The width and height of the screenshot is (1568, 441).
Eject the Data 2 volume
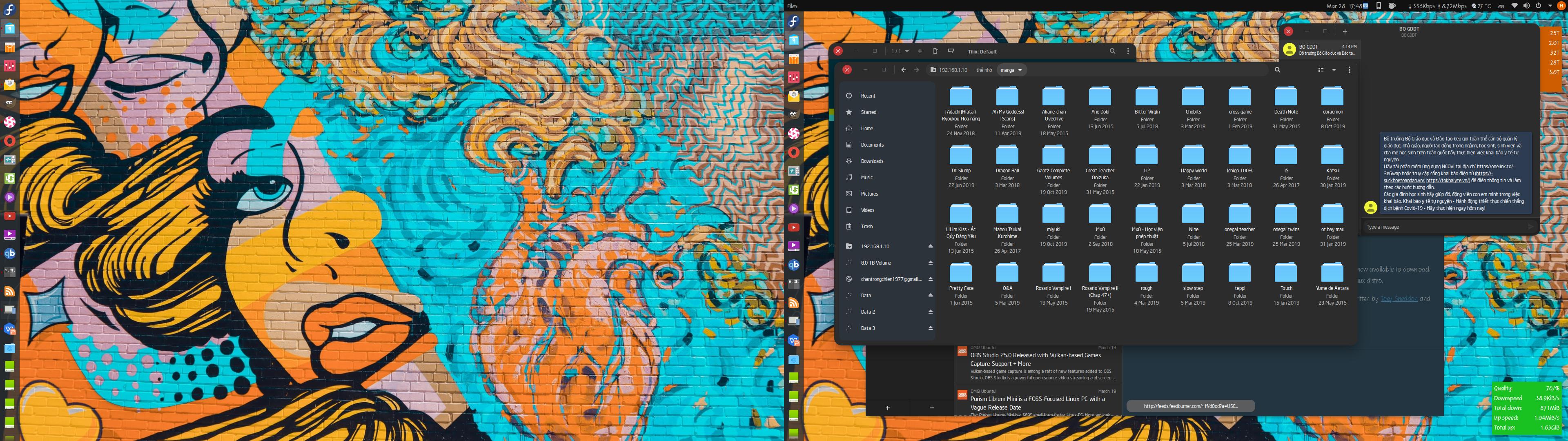930,312
